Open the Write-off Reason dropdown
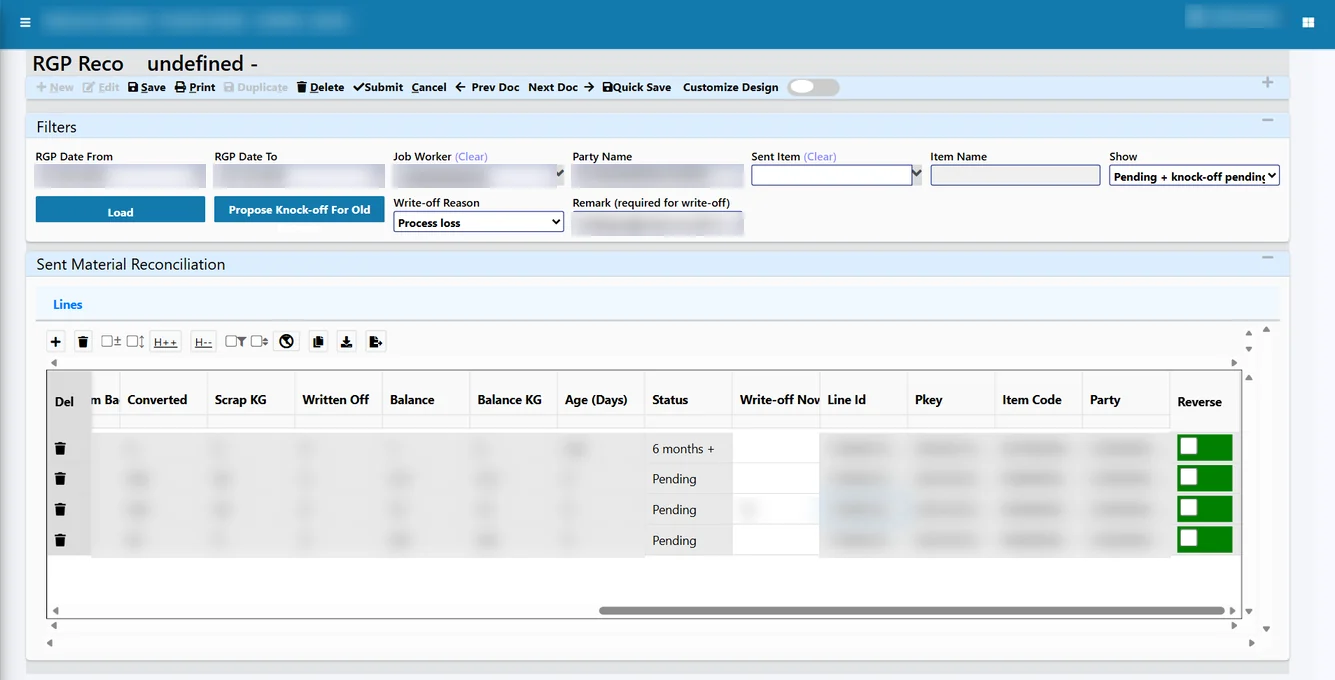This screenshot has width=1335, height=680. click(x=479, y=222)
